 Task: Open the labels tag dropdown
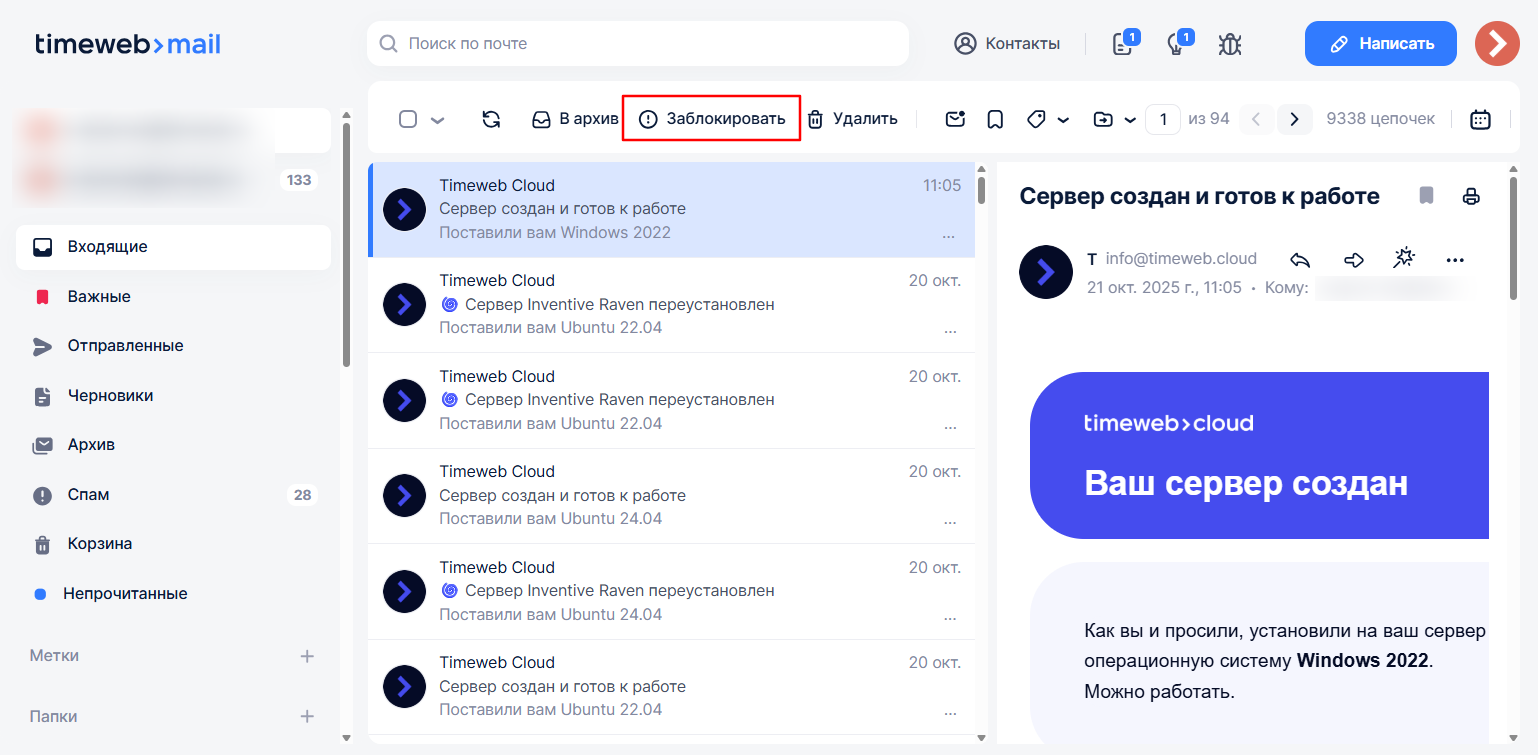(x=1047, y=119)
